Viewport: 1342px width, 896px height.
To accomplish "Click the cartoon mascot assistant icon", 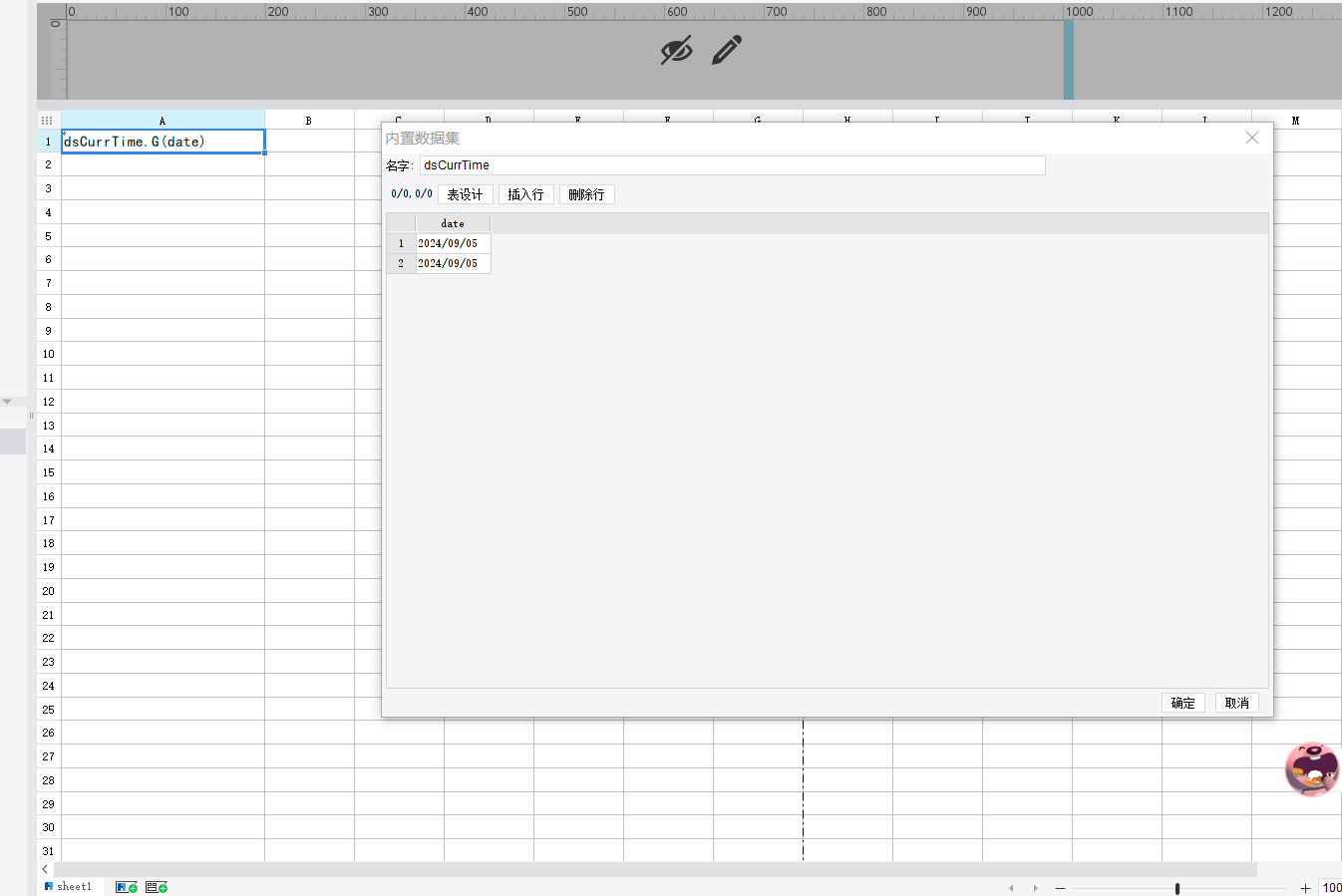I will (x=1311, y=768).
